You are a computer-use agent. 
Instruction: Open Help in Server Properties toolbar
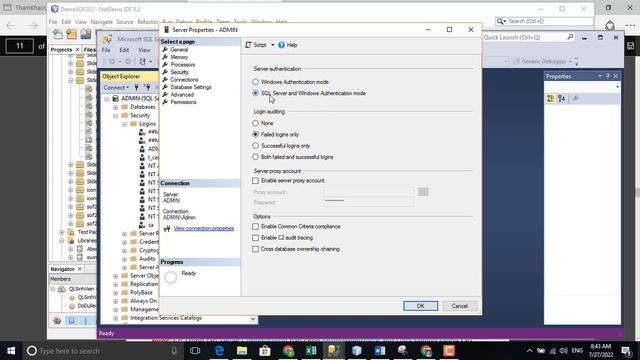click(x=287, y=45)
